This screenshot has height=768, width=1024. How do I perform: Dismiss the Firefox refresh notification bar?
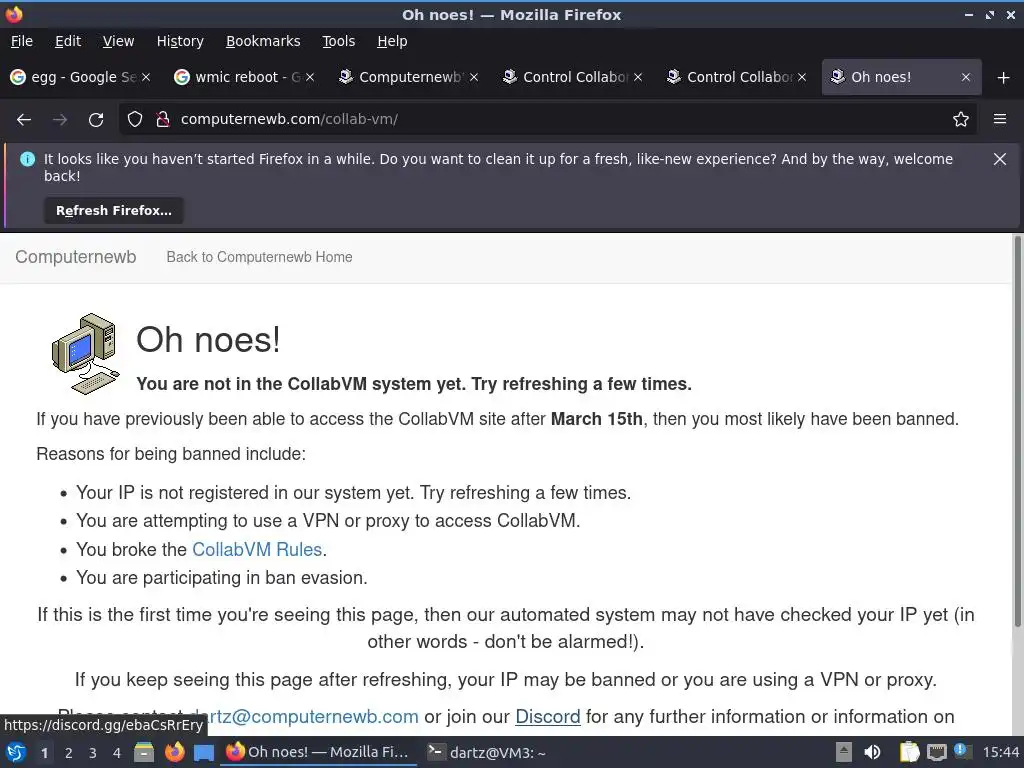pyautogui.click(x=1000, y=159)
